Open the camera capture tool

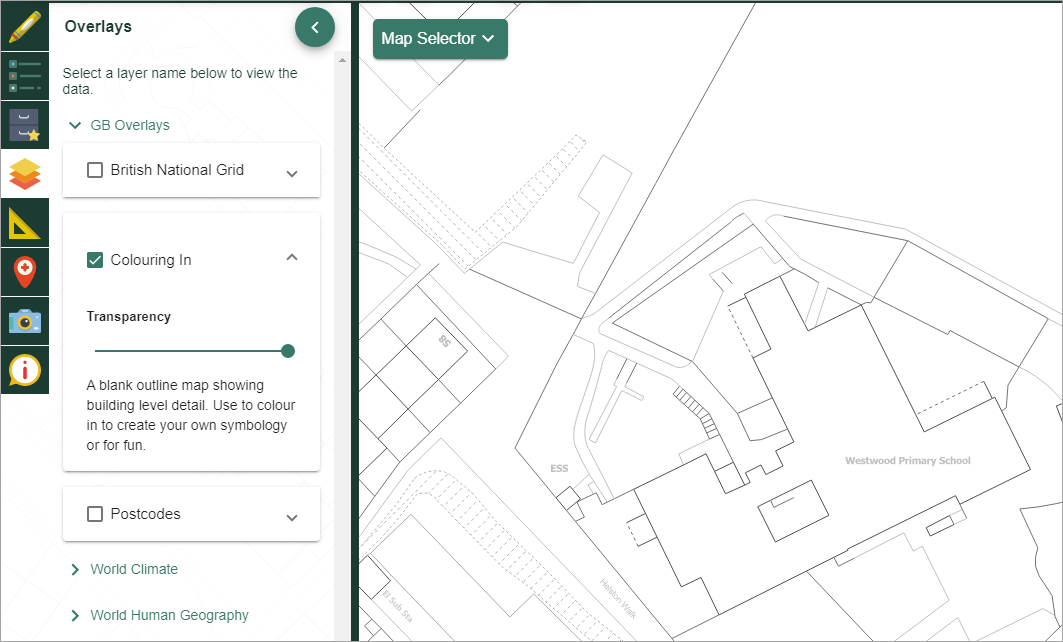[x=24, y=321]
